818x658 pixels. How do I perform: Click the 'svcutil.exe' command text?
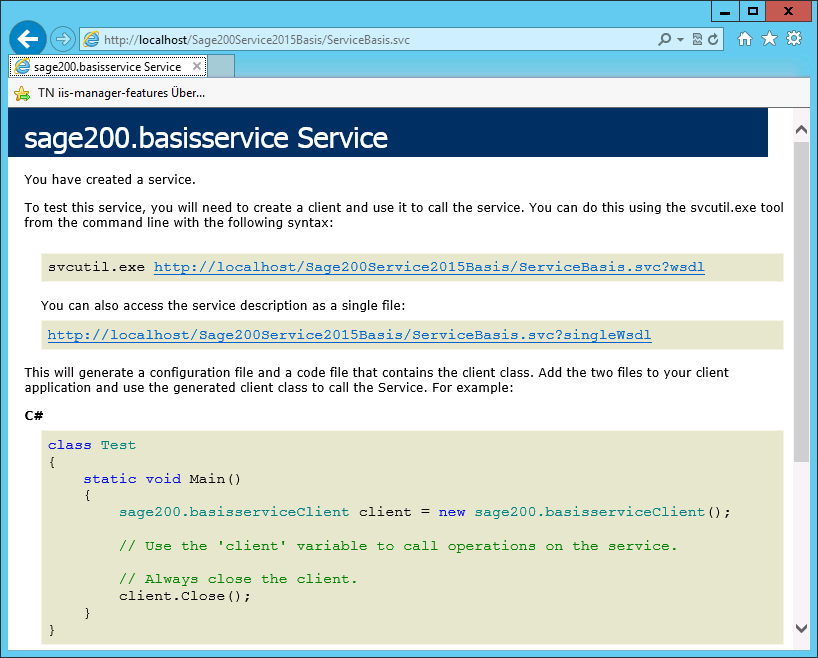click(96, 267)
